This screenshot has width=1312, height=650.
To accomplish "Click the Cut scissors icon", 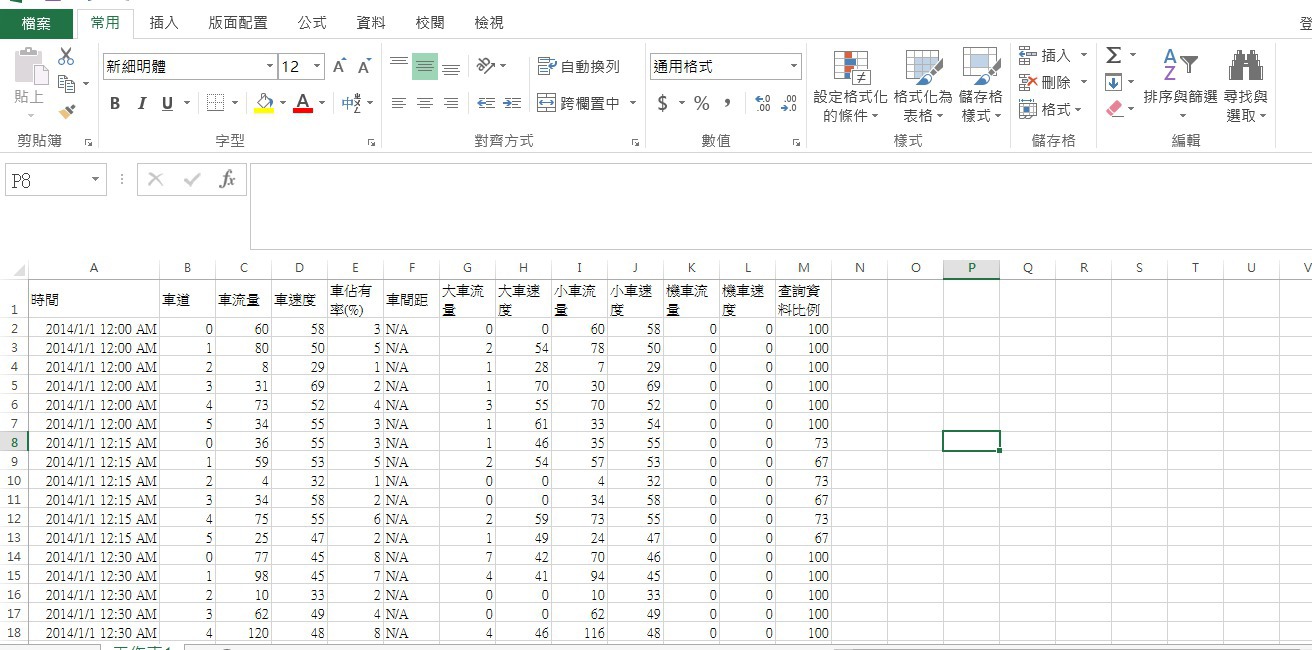I will [66, 57].
